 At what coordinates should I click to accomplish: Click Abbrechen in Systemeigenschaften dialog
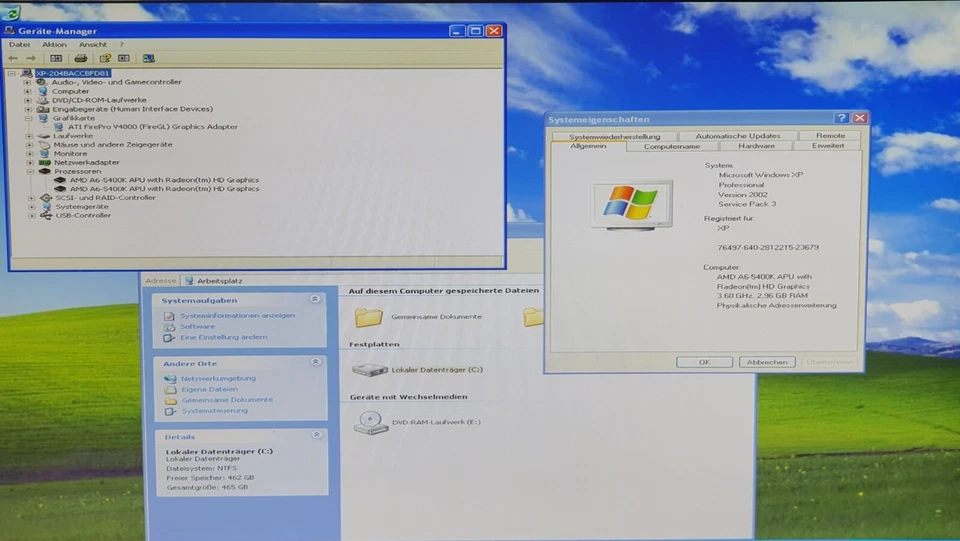pos(767,362)
